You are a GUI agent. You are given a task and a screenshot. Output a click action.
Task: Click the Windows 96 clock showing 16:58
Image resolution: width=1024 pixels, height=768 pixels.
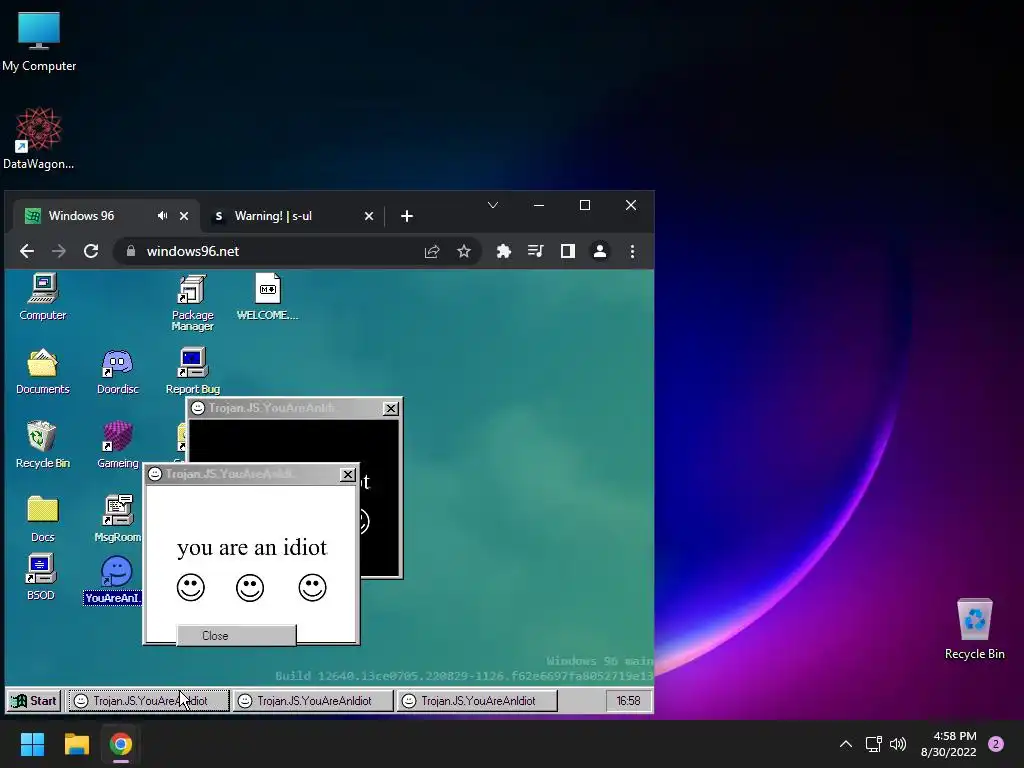pyautogui.click(x=628, y=701)
